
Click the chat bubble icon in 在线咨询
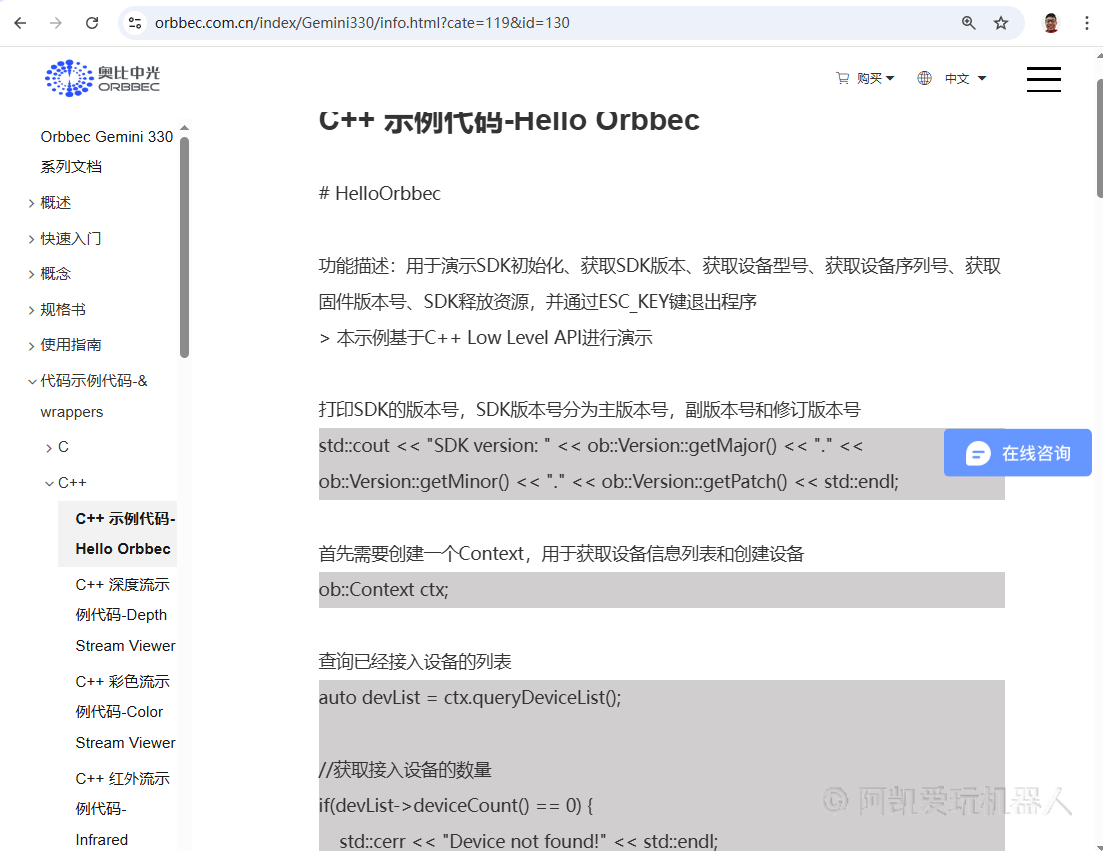pyautogui.click(x=978, y=454)
